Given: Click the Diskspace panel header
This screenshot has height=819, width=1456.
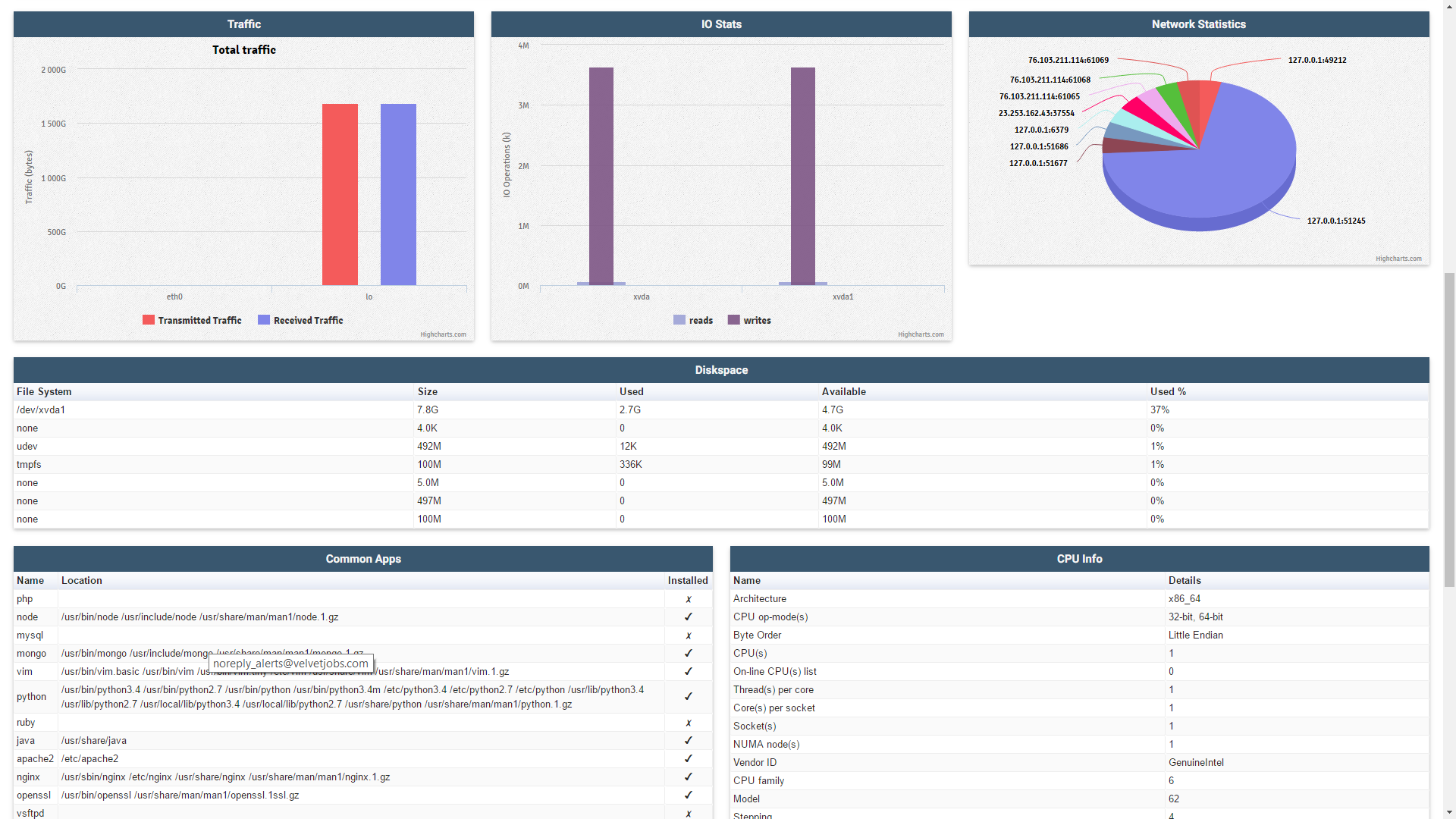Looking at the screenshot, I should [721, 370].
